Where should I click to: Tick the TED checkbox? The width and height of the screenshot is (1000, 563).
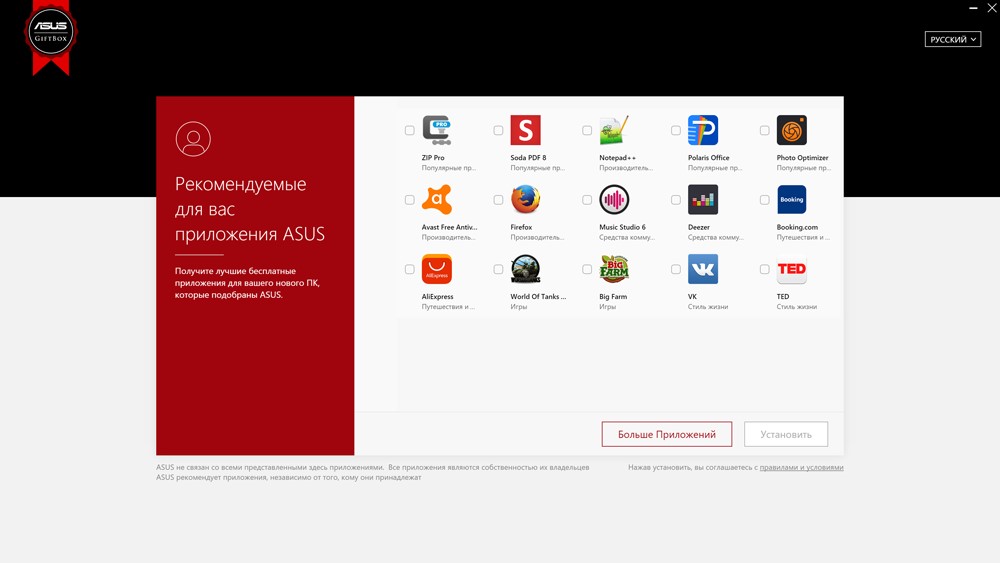pyautogui.click(x=764, y=269)
